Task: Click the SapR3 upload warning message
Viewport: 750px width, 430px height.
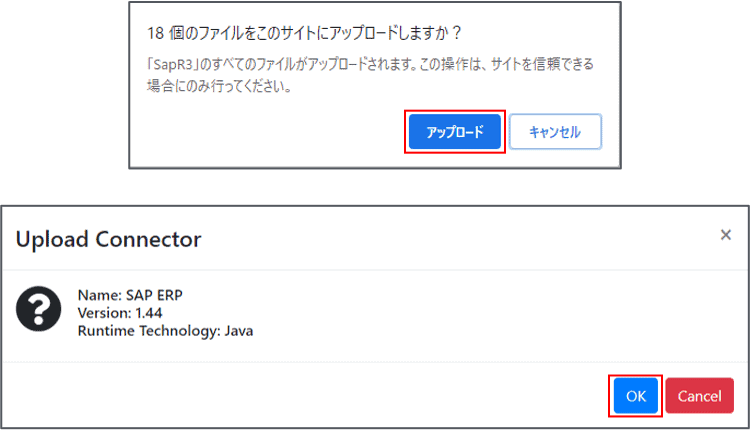Action: 370,75
